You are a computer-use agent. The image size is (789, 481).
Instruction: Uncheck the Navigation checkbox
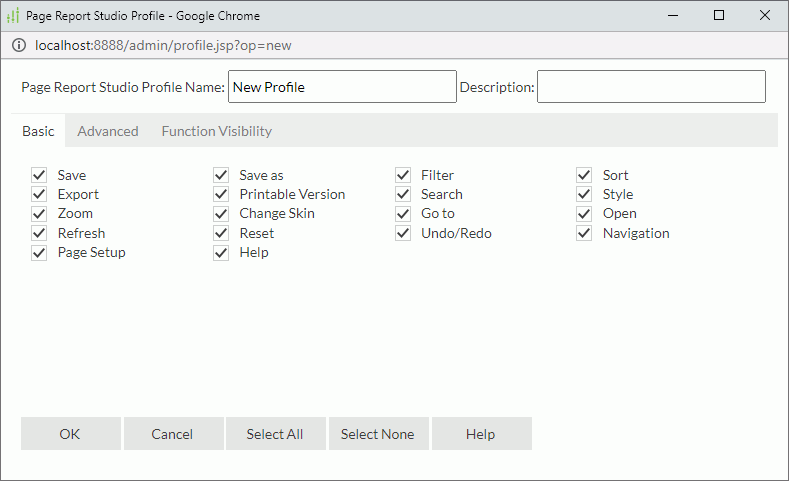click(584, 233)
